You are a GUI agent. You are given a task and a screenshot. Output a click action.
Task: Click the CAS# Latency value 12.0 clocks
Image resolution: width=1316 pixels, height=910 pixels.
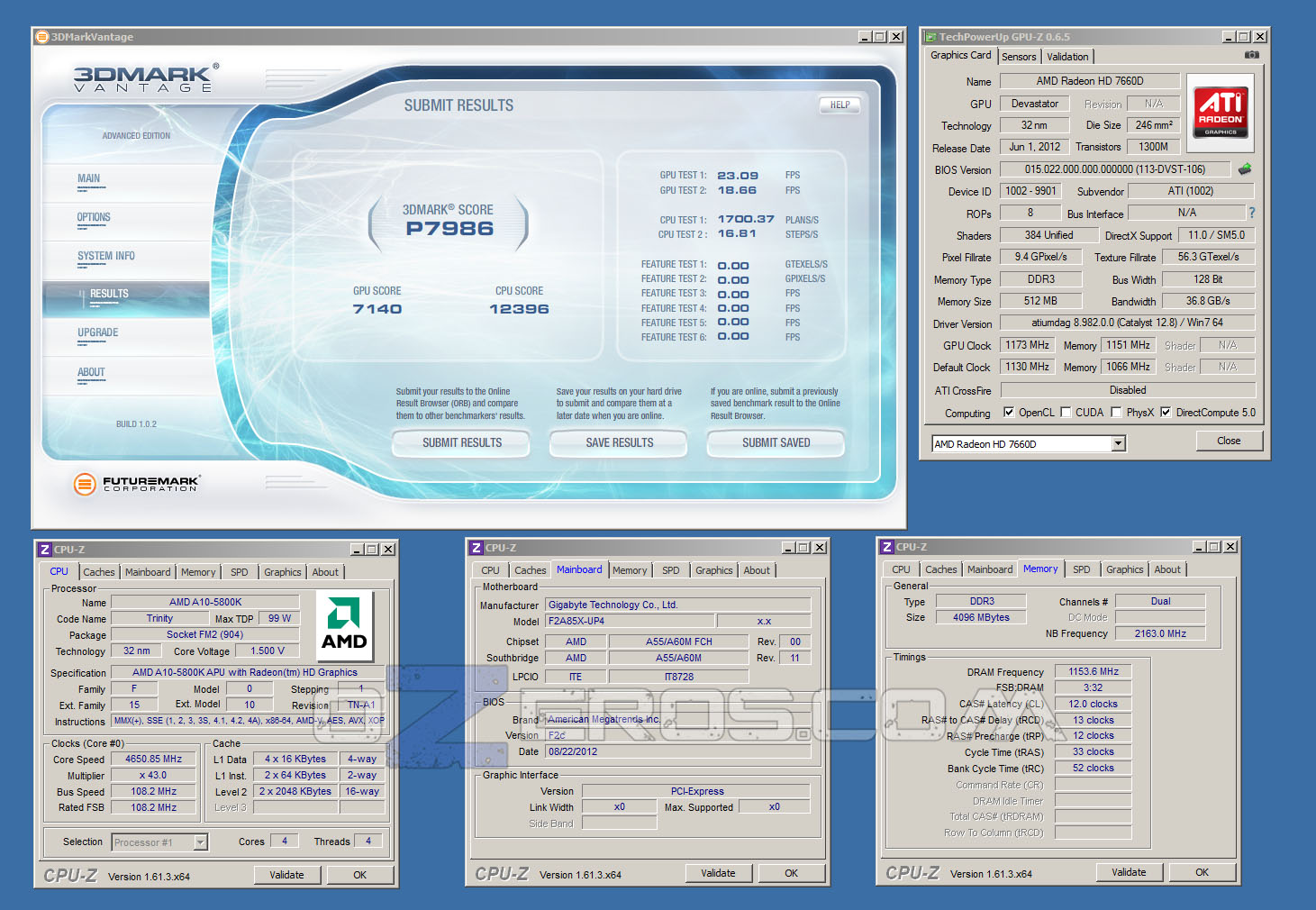pos(1094,704)
